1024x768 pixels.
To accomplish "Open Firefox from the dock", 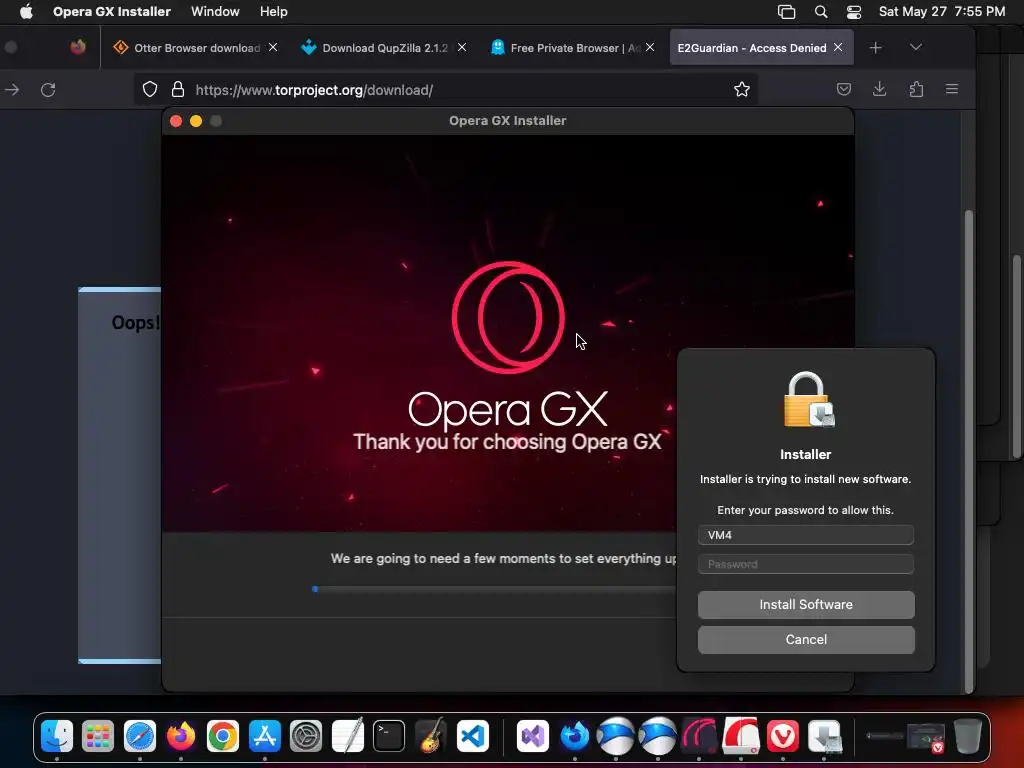I will click(x=181, y=736).
